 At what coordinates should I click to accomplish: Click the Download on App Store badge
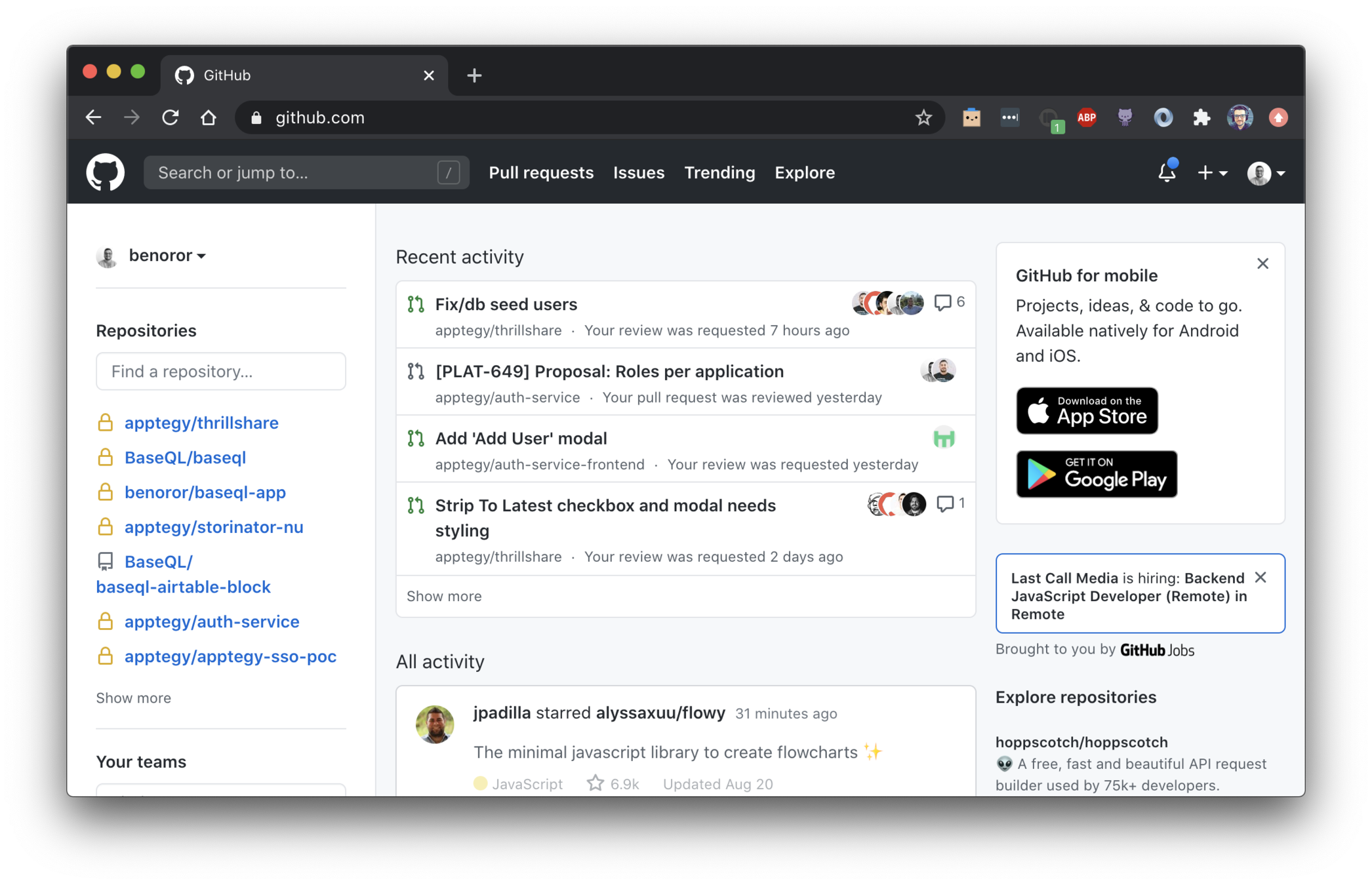[x=1087, y=410]
